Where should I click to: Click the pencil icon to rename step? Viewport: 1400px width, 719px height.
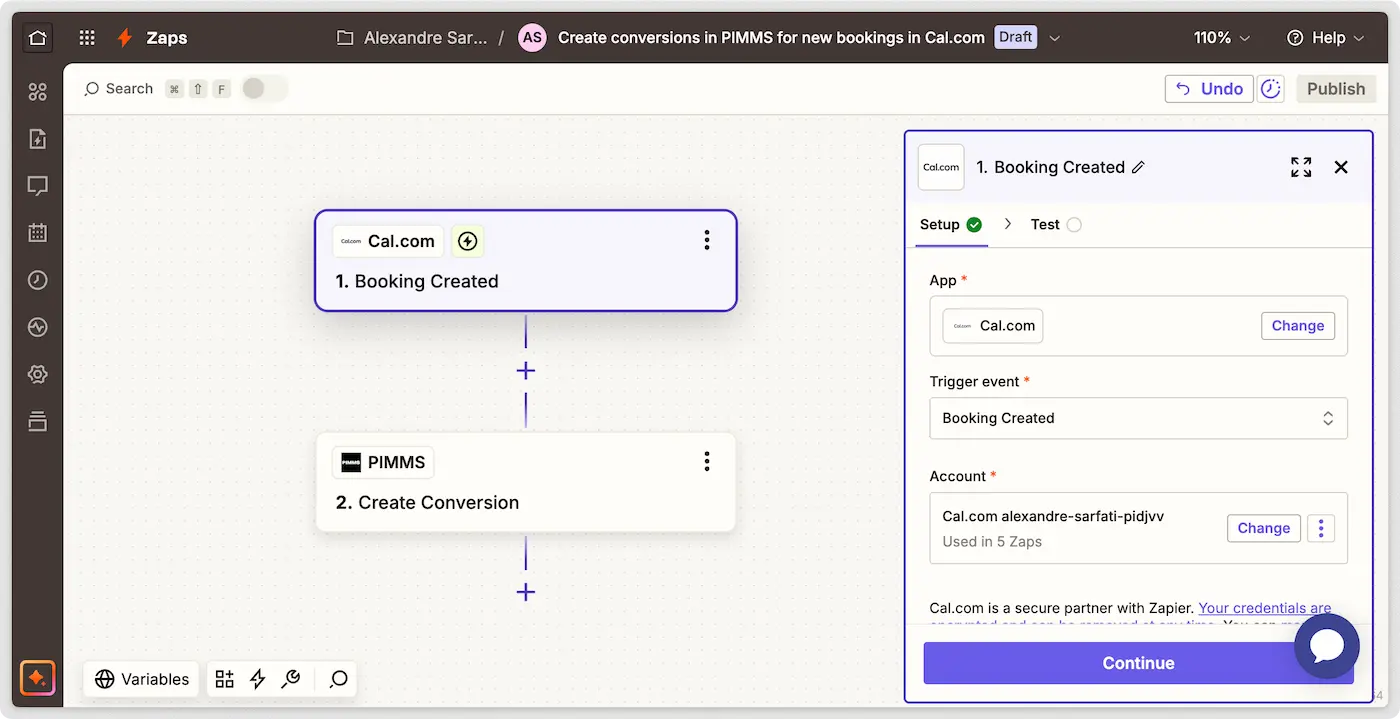(1138, 168)
